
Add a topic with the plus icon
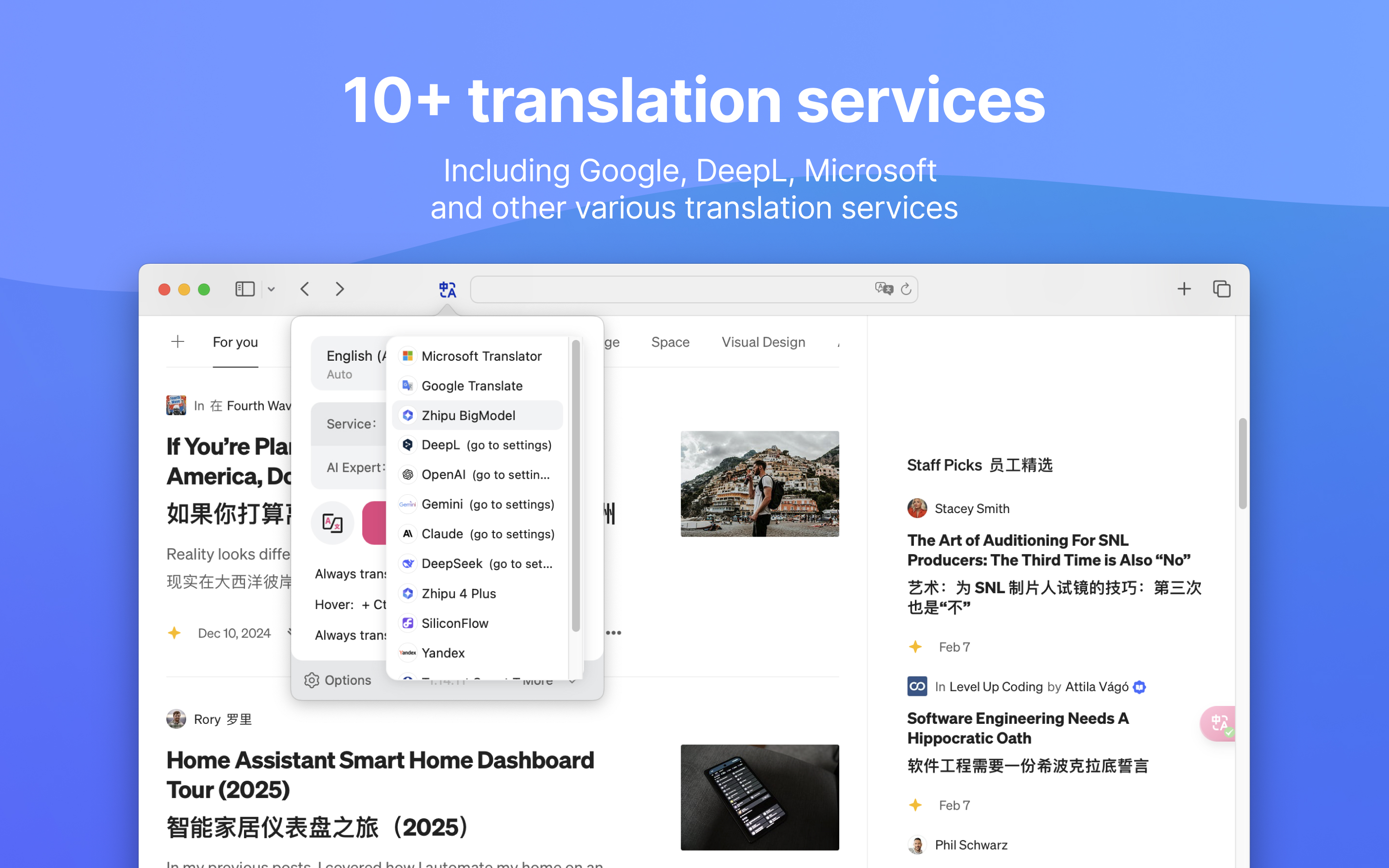pyautogui.click(x=178, y=342)
